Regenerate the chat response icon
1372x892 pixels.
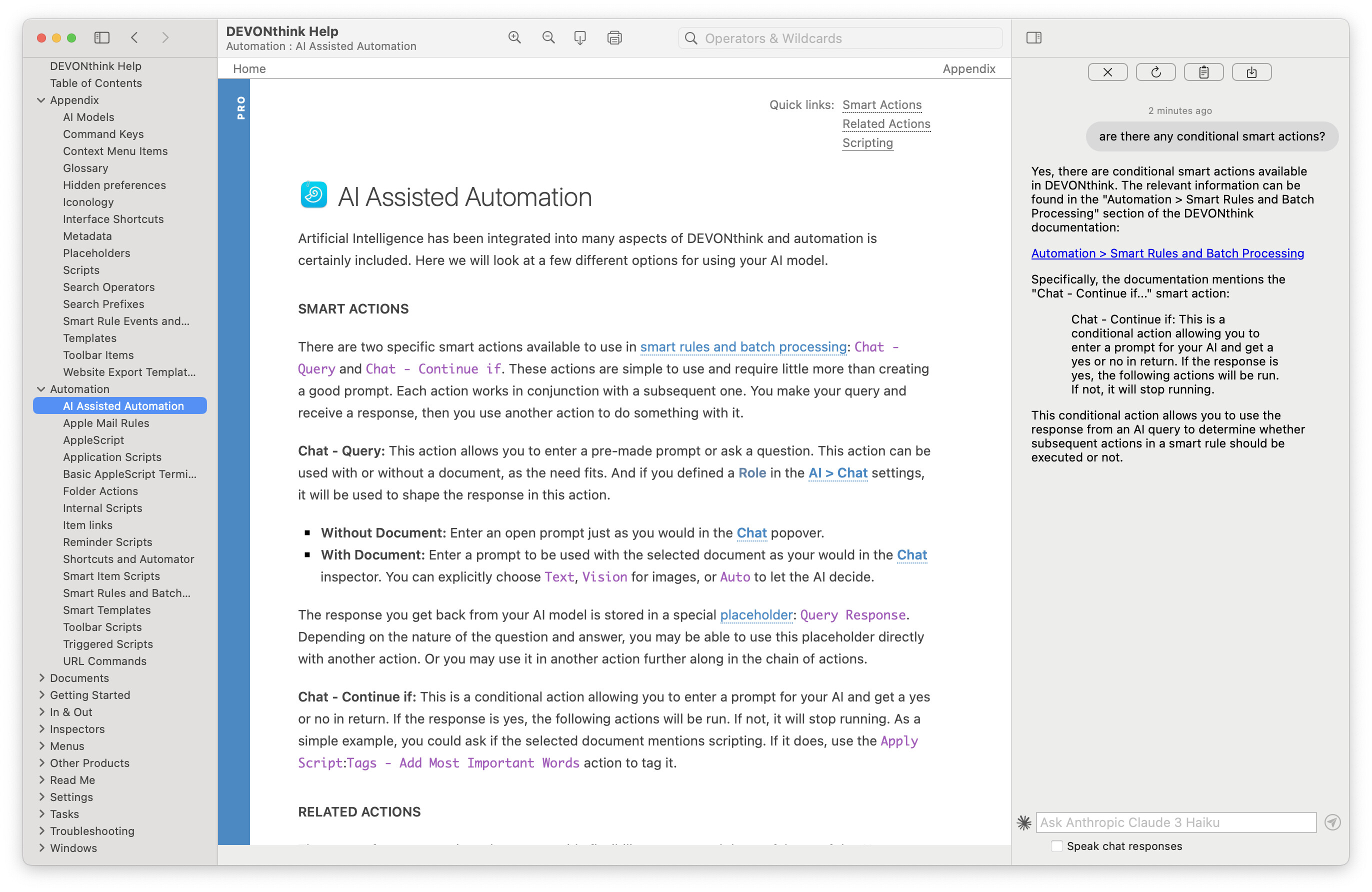[x=1155, y=72]
